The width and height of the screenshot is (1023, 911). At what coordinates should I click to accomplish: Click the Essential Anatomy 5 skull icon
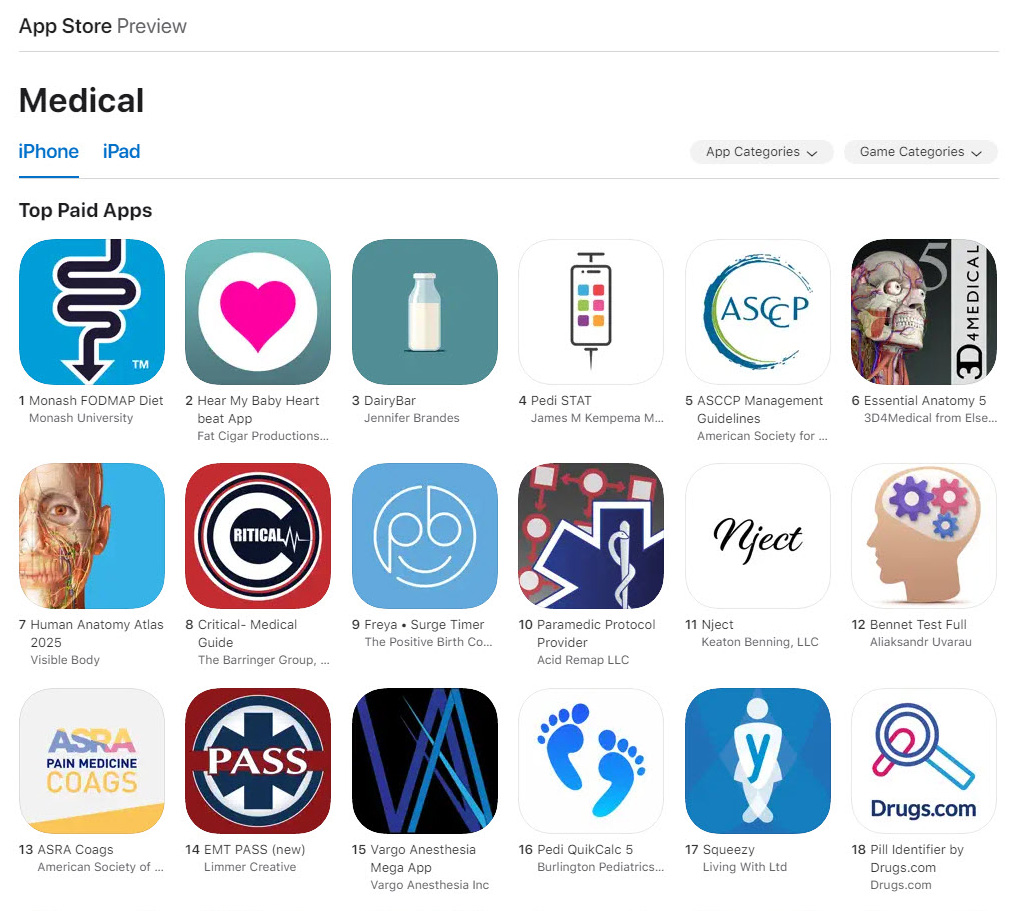point(924,312)
